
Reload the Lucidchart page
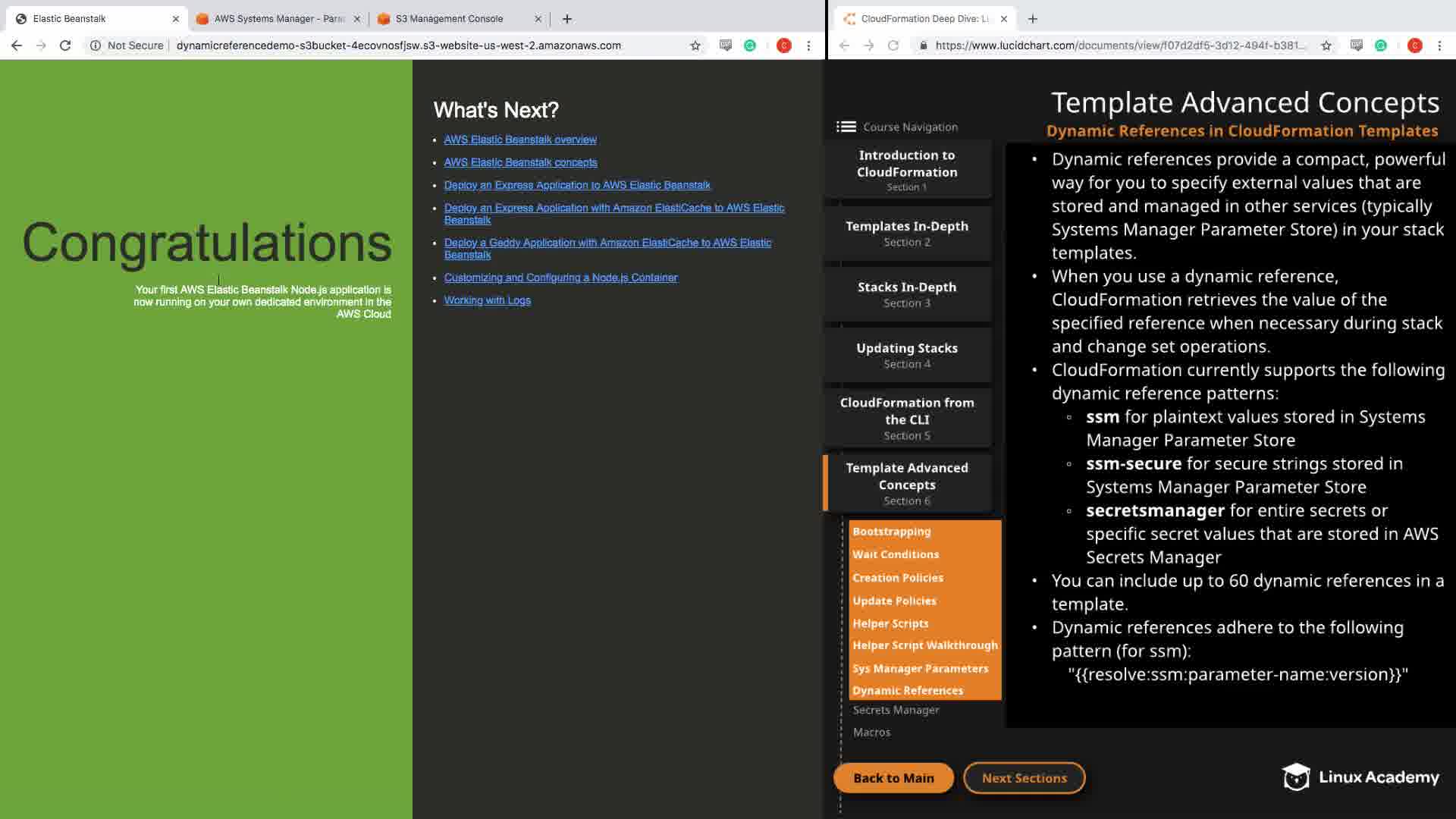[893, 45]
